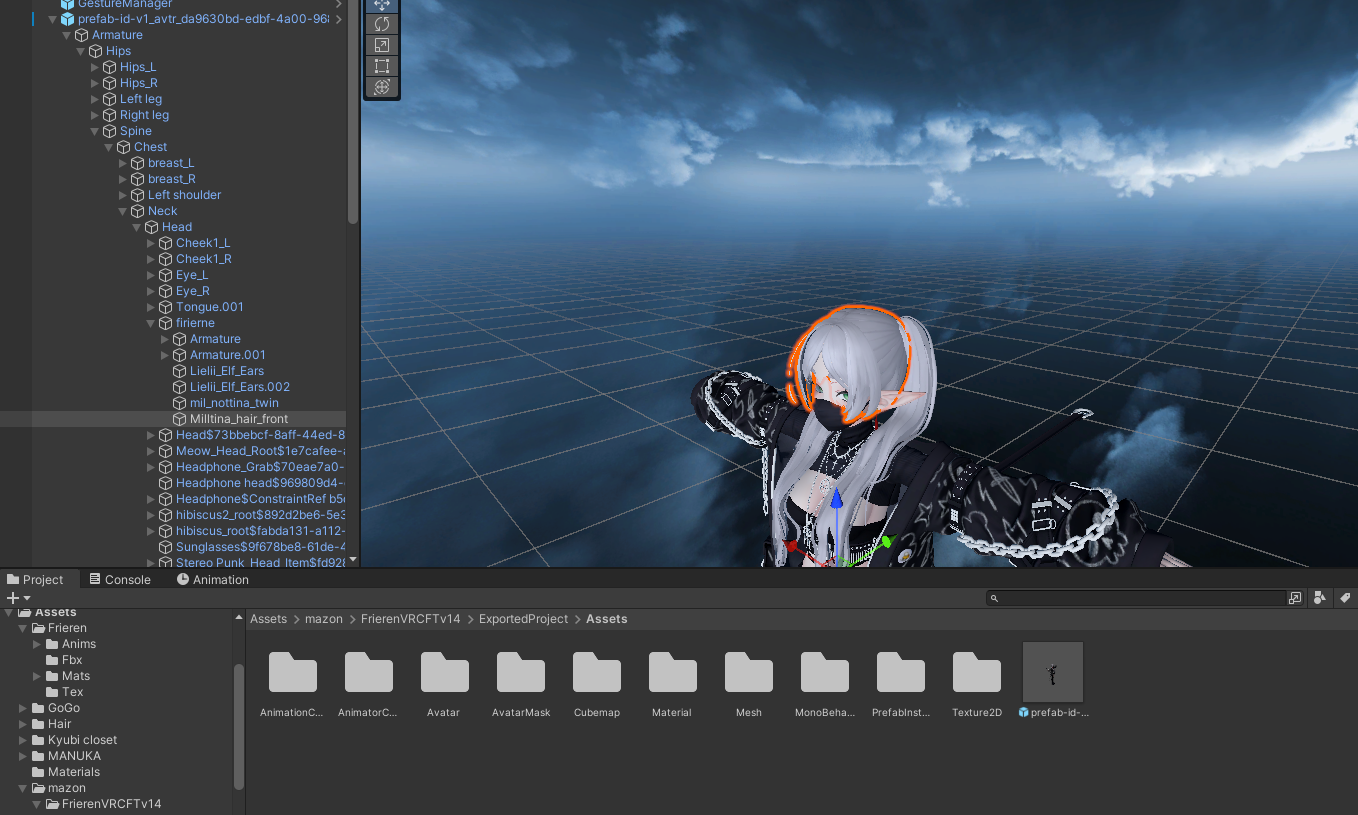Viewport: 1358px width, 815px height.
Task: Expand the Armature.001 node
Action: click(165, 355)
